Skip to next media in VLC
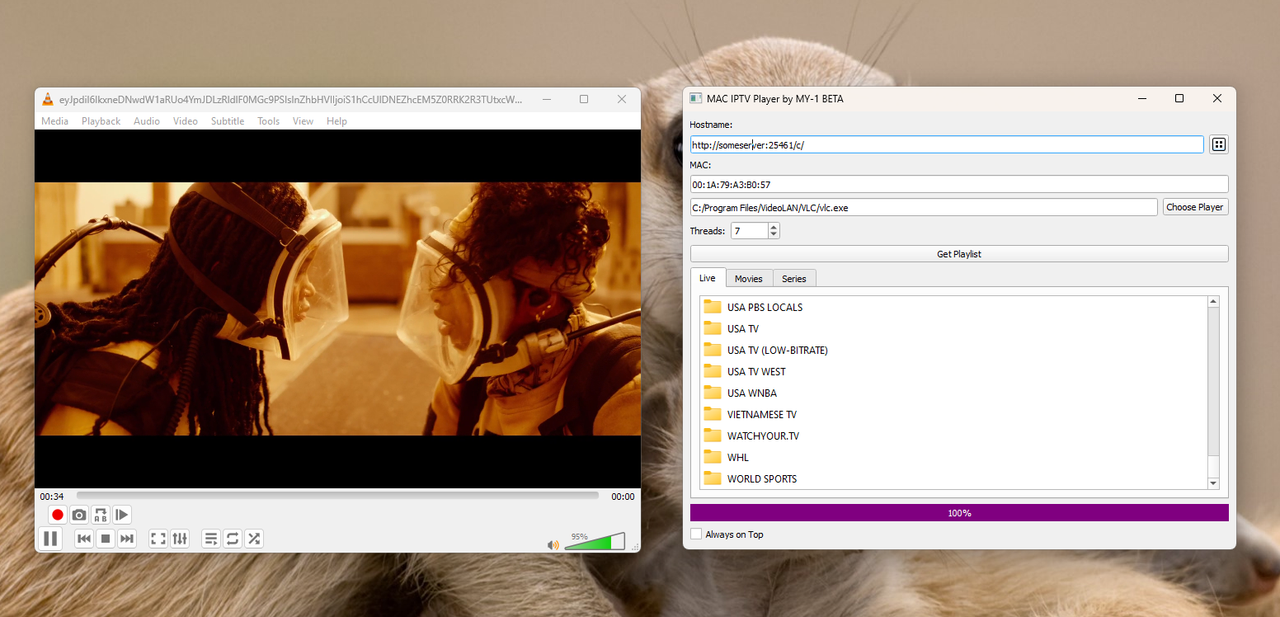Viewport: 1280px width, 617px height. pyautogui.click(x=127, y=539)
